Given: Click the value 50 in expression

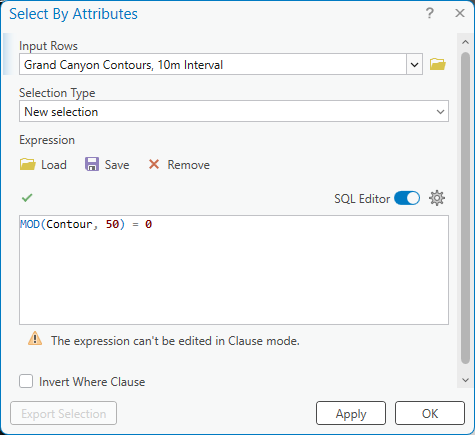Looking at the screenshot, I should (112, 224).
